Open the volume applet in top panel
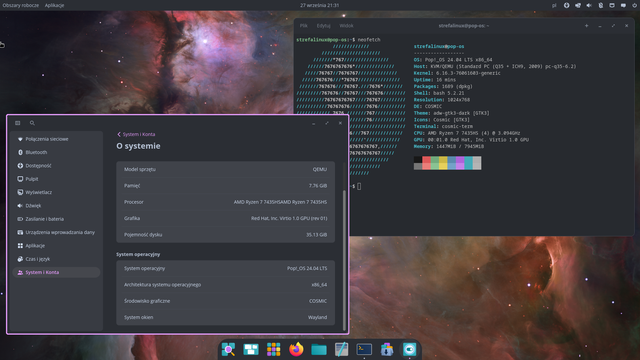This screenshot has height=360, width=640. [x=589, y=5]
